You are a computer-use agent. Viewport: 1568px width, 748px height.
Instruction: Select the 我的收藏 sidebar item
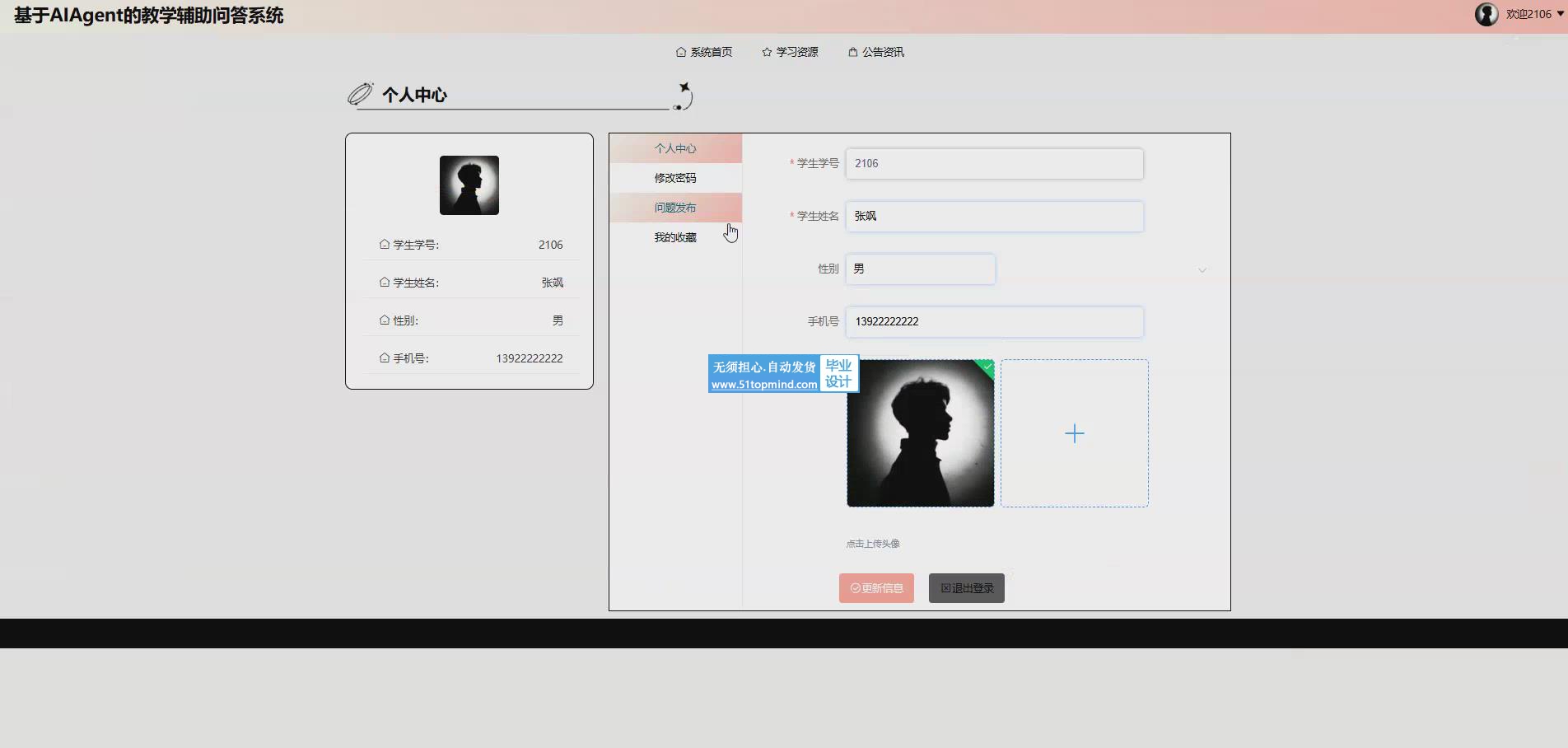(x=675, y=237)
